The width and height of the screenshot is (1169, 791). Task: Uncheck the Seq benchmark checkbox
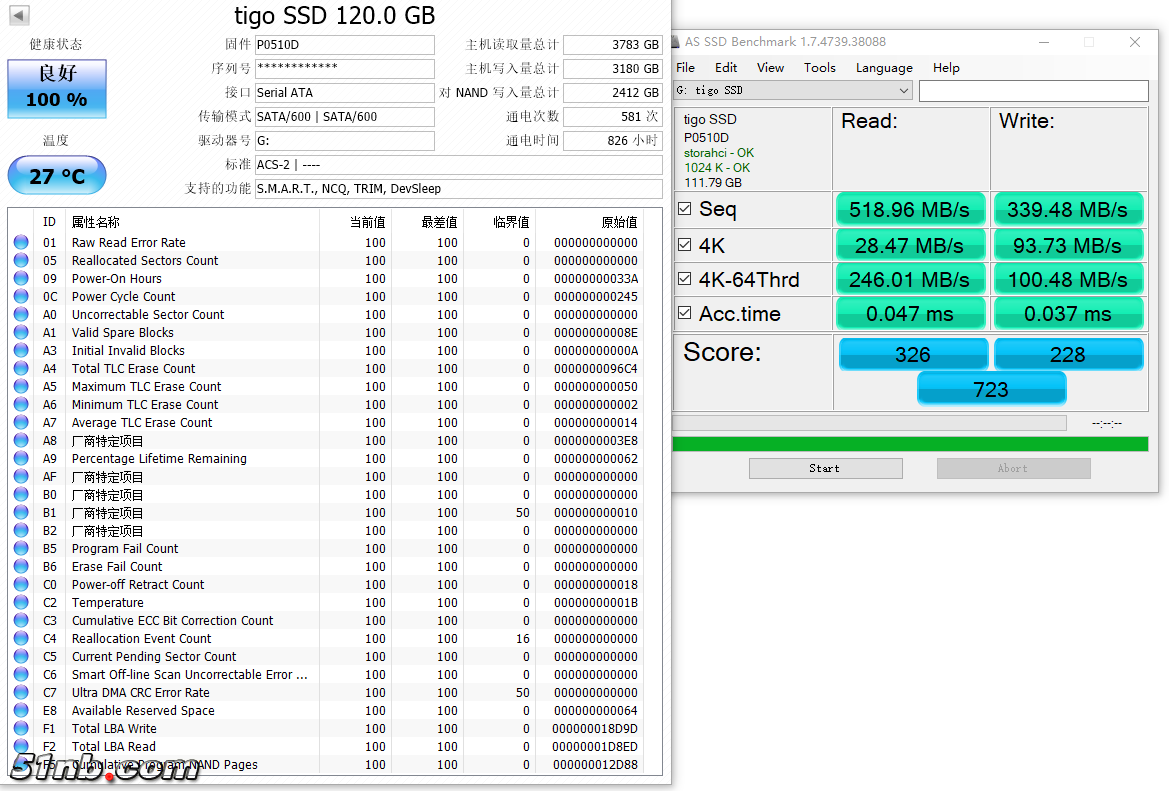click(685, 209)
